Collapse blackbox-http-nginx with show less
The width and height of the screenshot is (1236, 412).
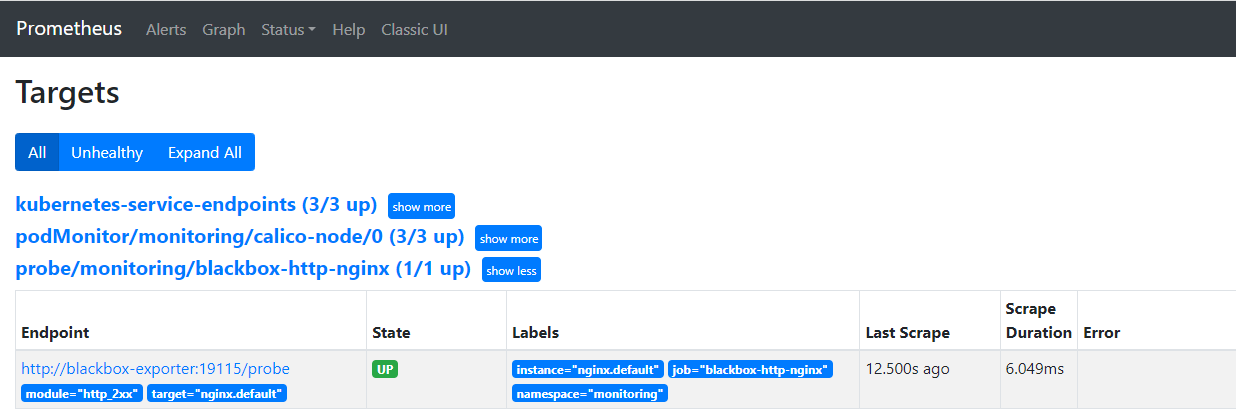[x=511, y=270]
